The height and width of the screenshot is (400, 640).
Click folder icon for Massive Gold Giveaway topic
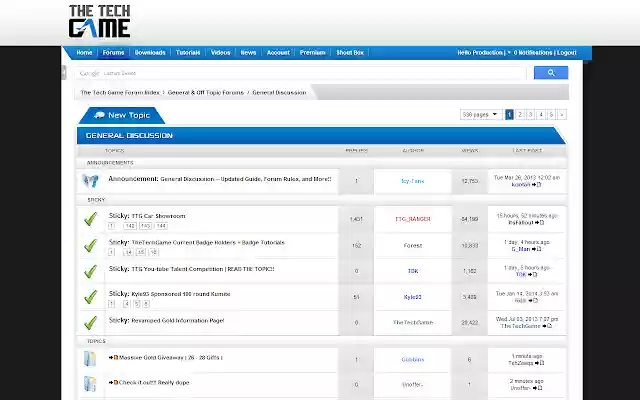coord(90,359)
